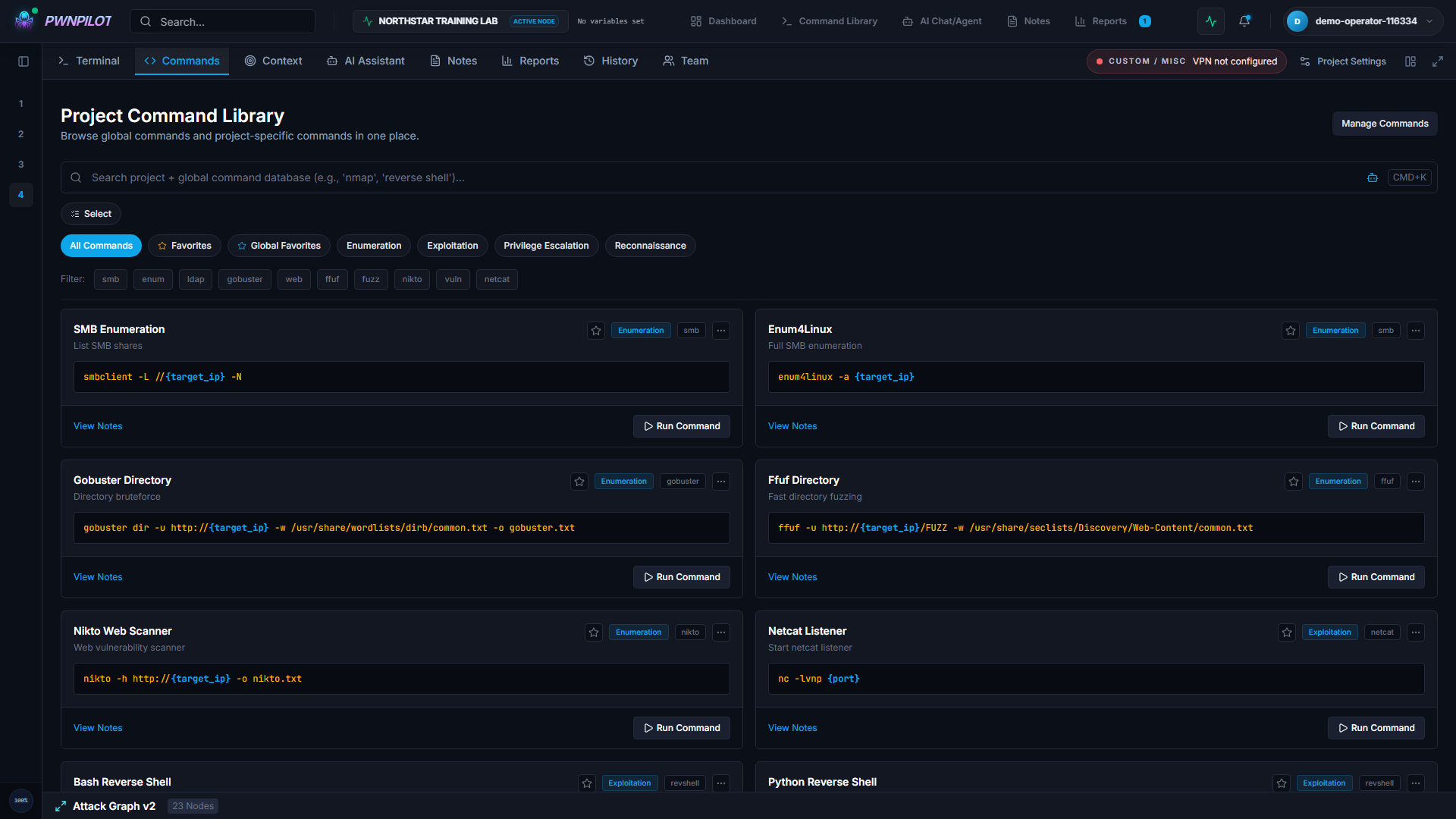Select the Global Favorites filter

tap(279, 246)
